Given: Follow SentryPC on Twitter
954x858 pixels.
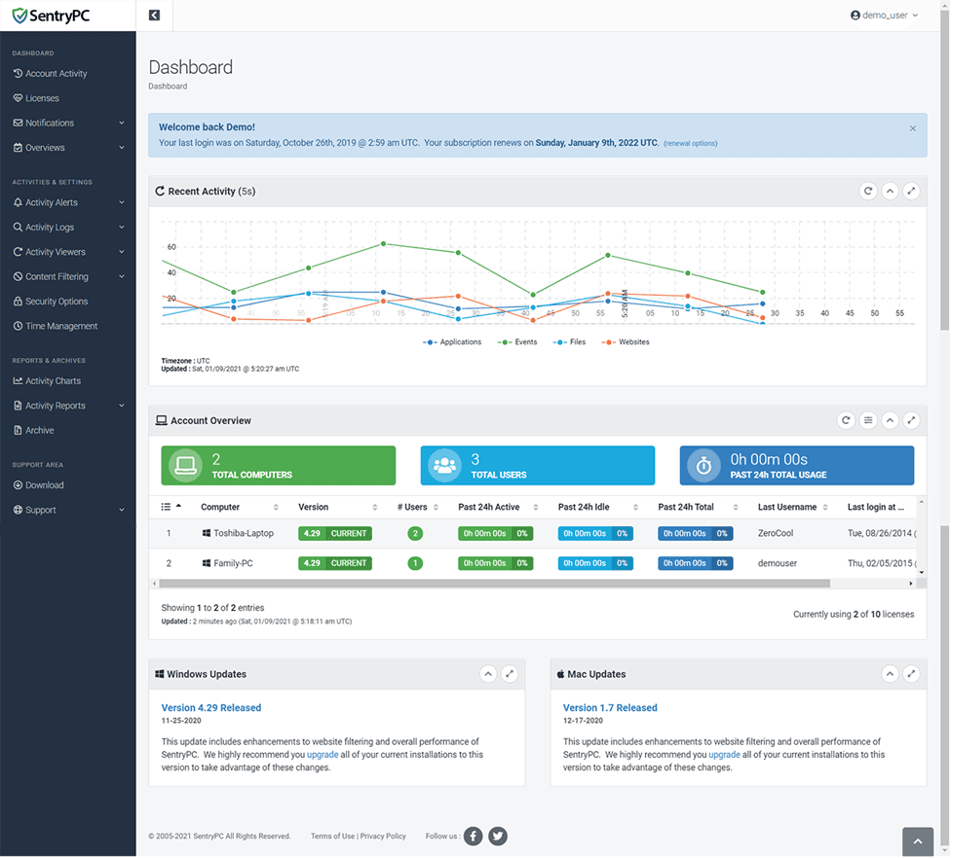Looking at the screenshot, I should tap(497, 836).
